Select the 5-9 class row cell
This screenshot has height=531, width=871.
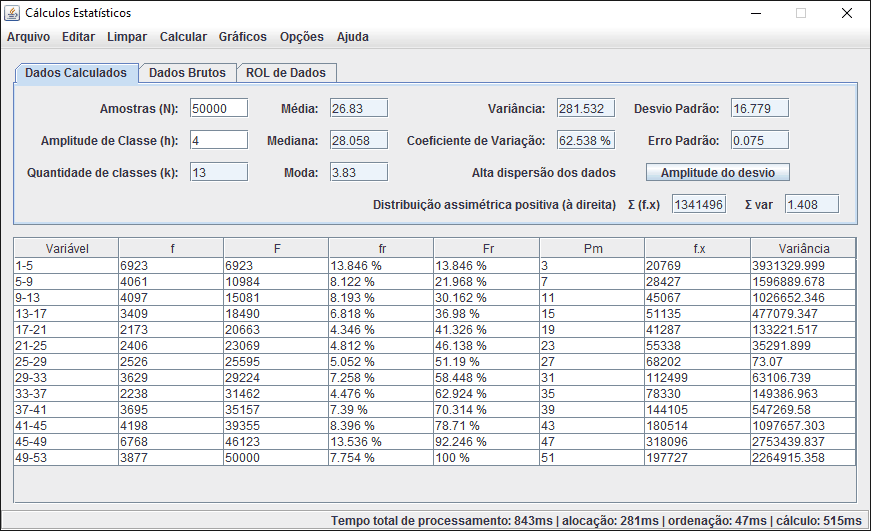point(66,282)
